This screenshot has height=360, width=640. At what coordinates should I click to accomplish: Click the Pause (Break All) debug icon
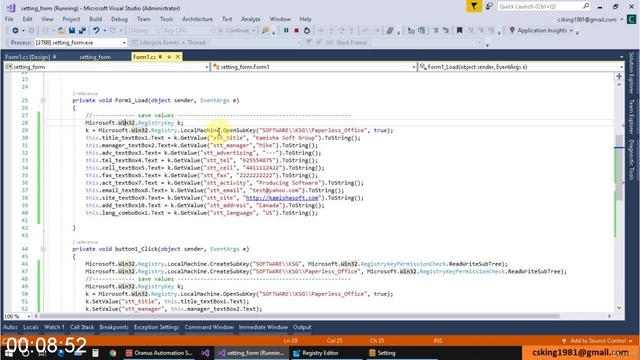pyautogui.click(x=286, y=31)
